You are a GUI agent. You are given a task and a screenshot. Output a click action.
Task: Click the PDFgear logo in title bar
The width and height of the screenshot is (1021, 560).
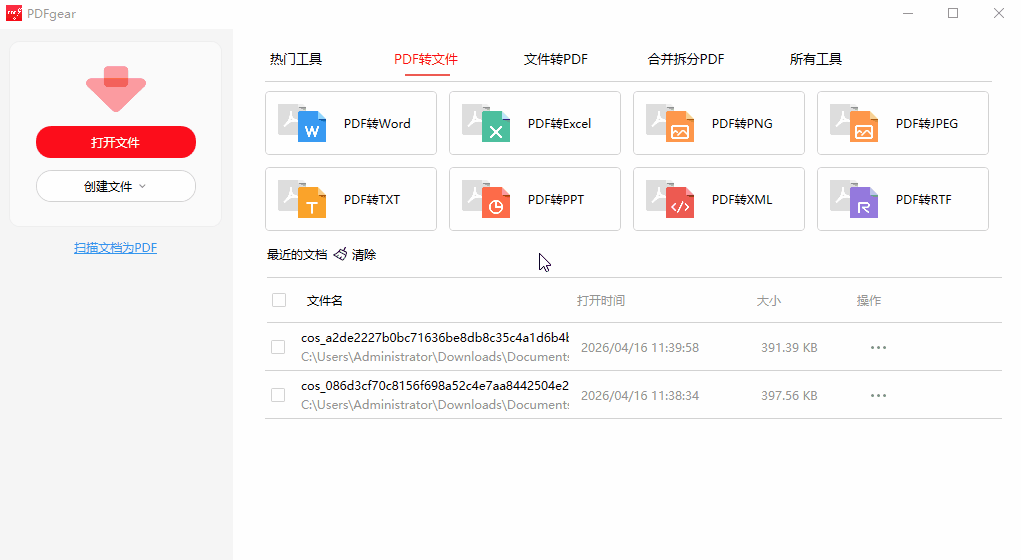coord(14,13)
